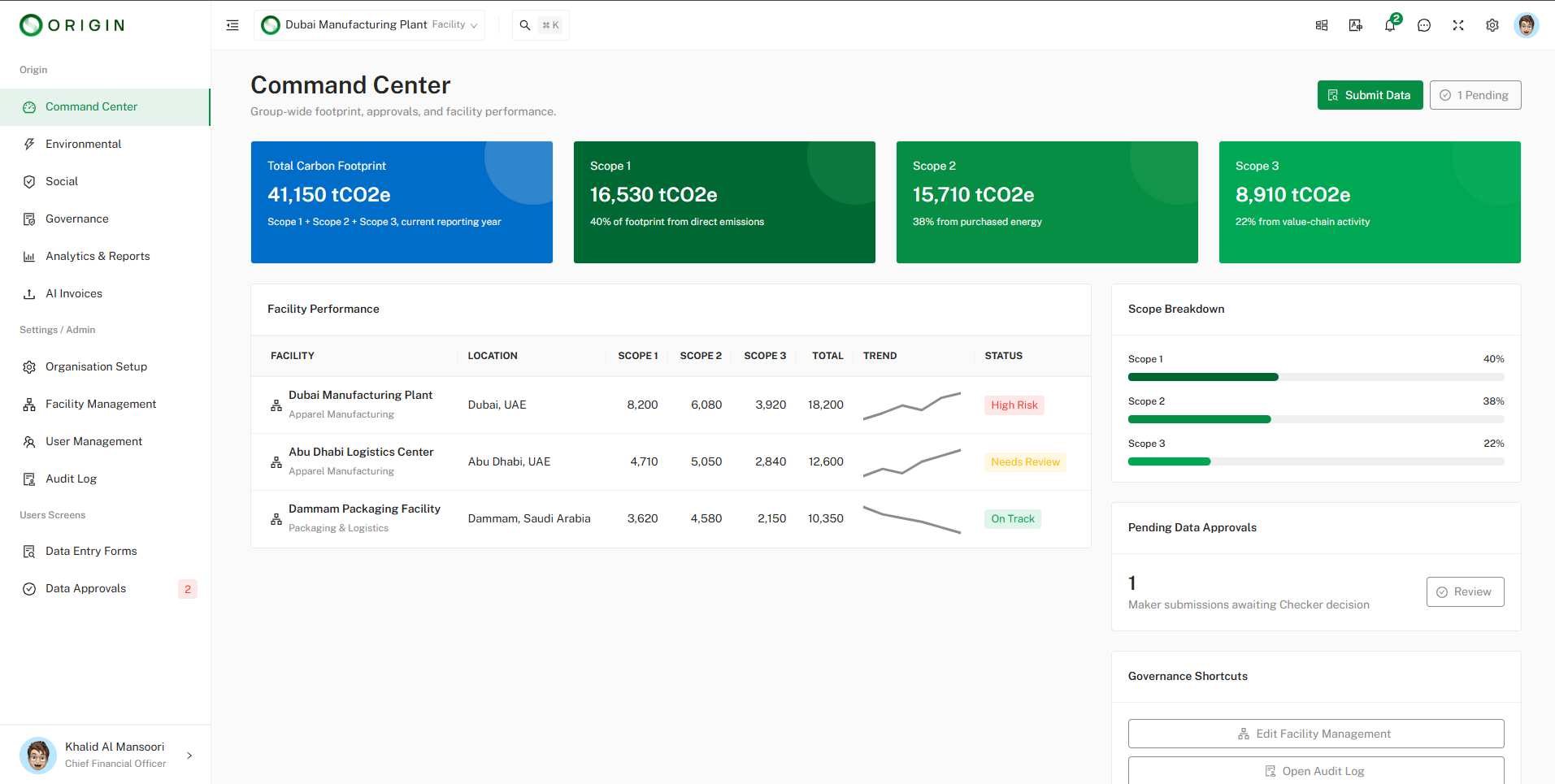Click the Needs Review status badge

1025,462
